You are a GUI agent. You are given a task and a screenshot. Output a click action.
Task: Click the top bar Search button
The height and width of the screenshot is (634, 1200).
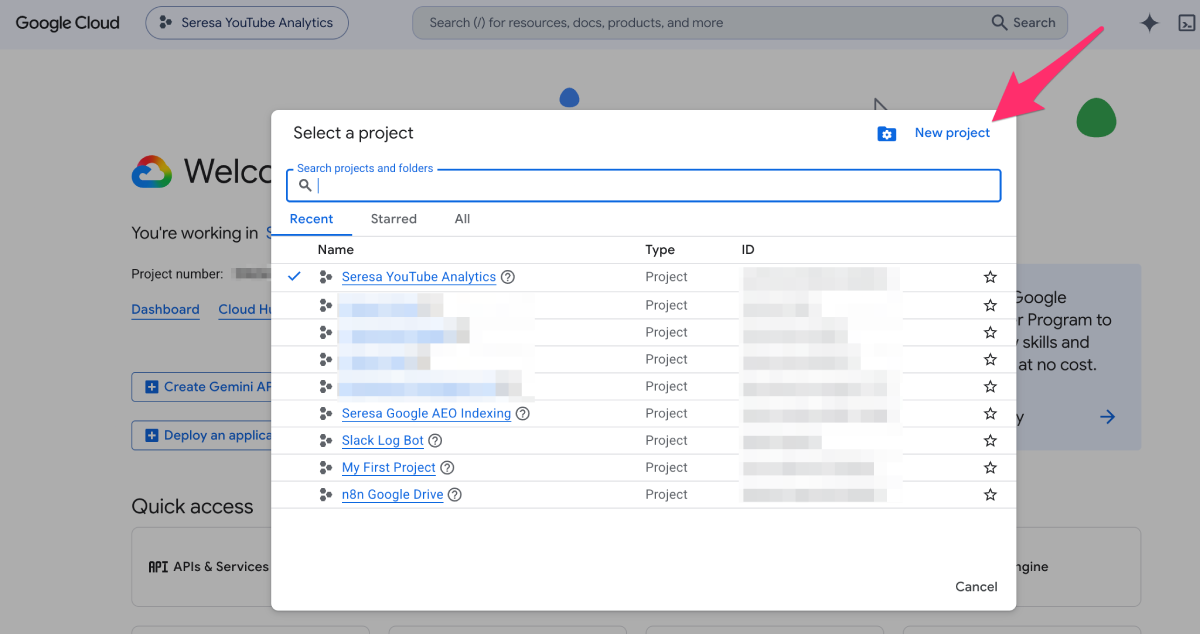coord(1023,23)
